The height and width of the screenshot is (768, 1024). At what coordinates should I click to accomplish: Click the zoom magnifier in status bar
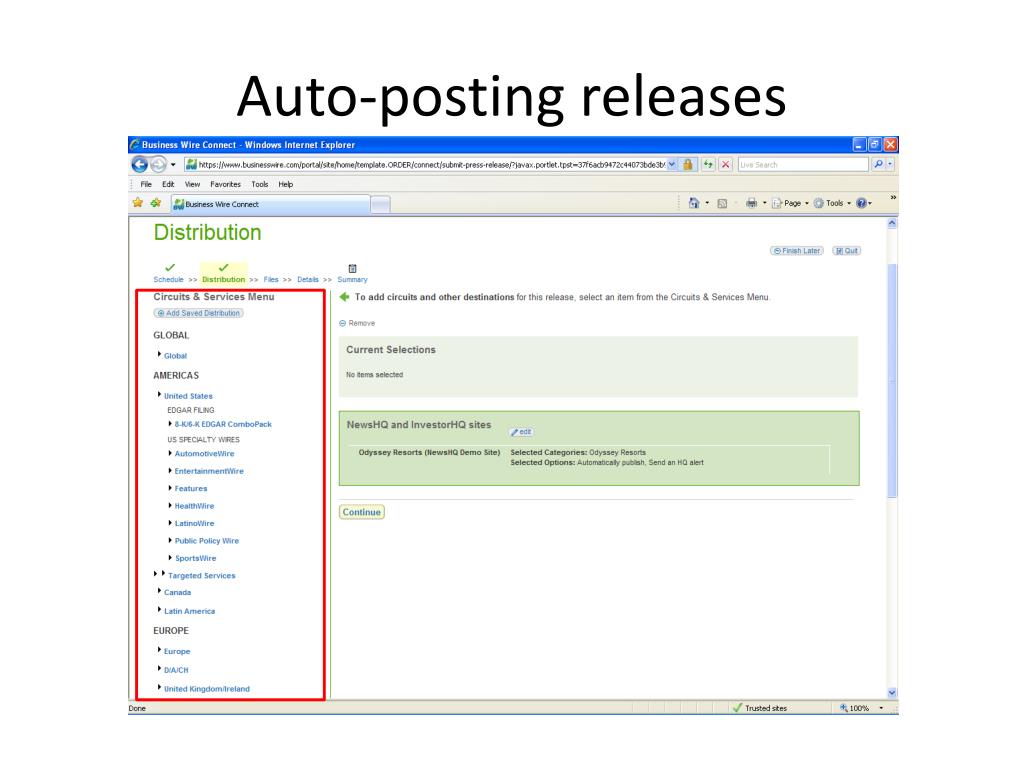(844, 708)
